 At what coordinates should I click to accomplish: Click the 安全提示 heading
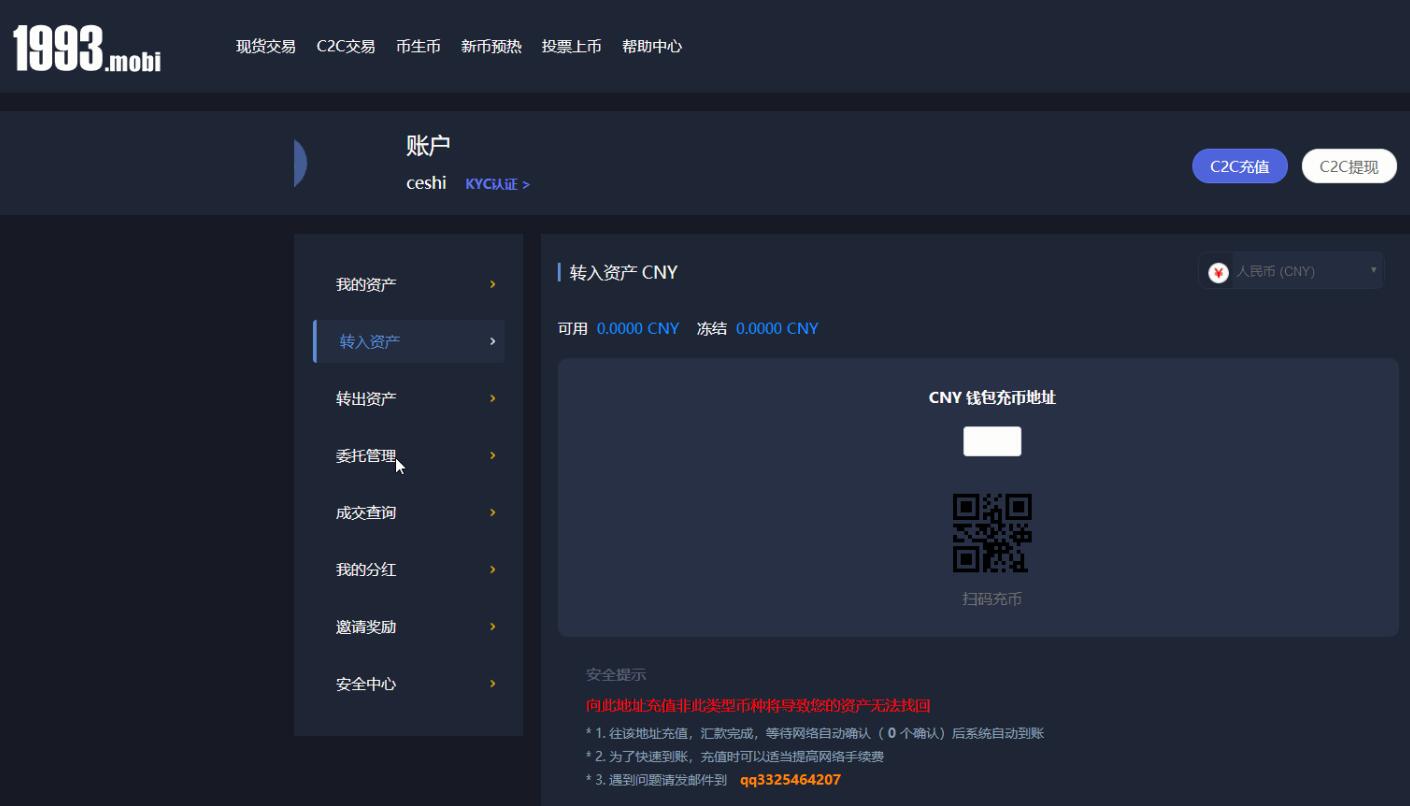coord(616,674)
